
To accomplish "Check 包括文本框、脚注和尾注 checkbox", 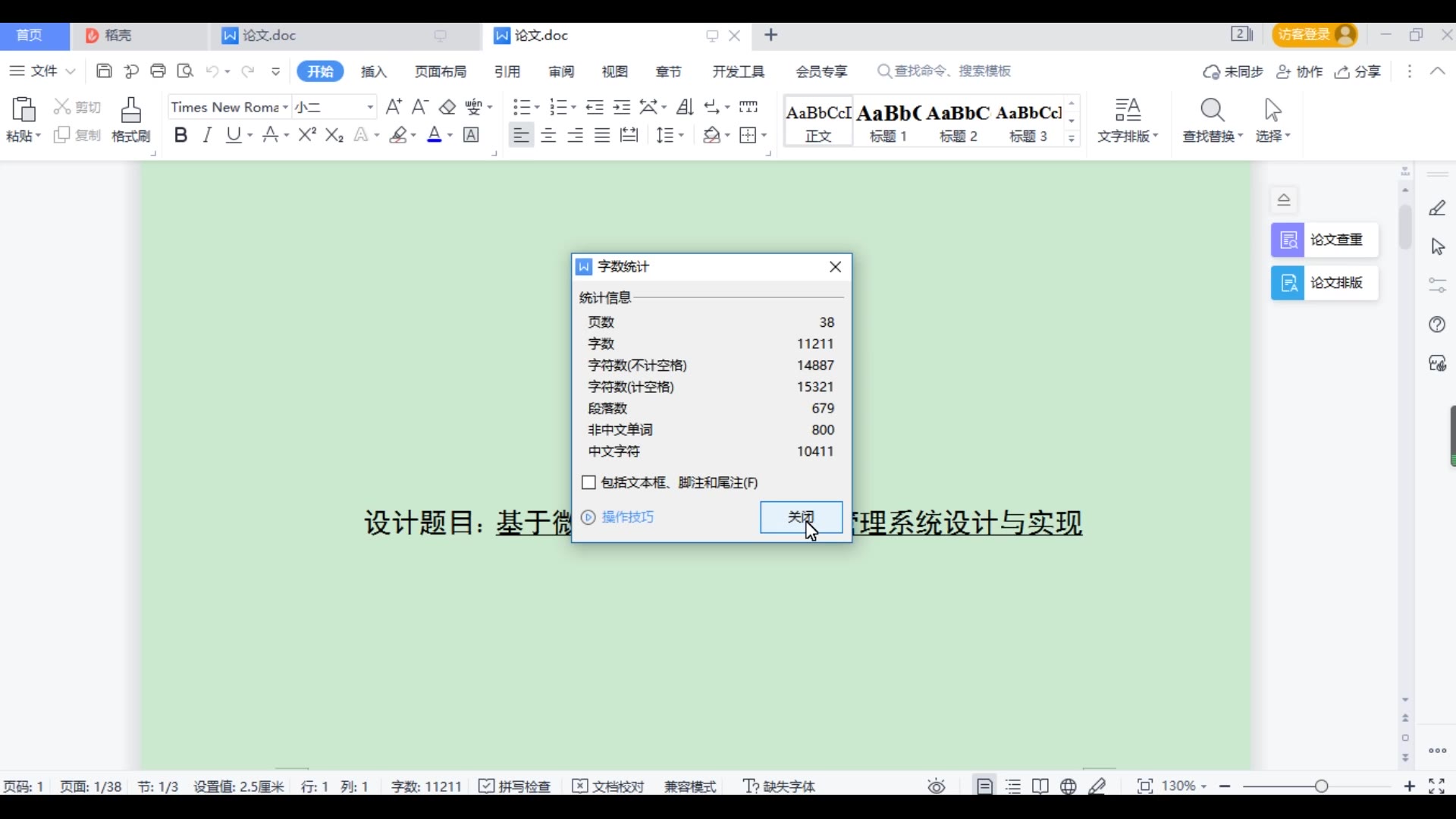I will tap(588, 482).
